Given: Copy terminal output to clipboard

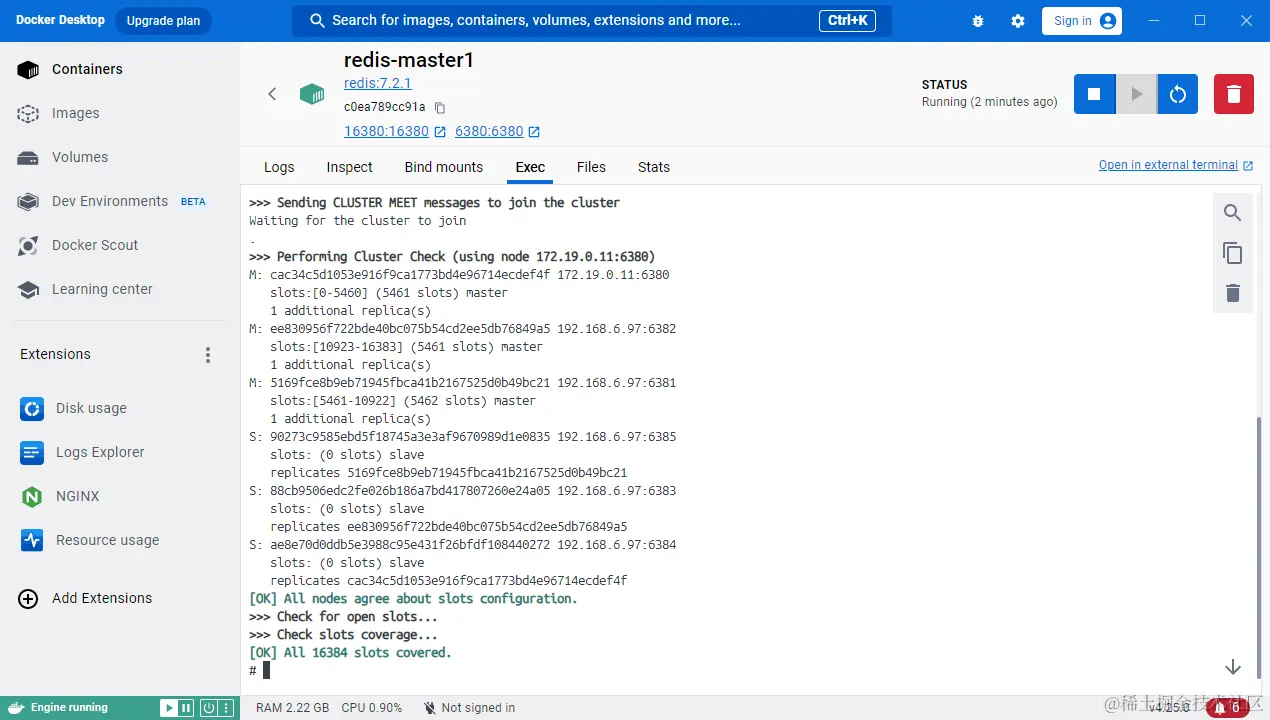Looking at the screenshot, I should click(x=1233, y=253).
